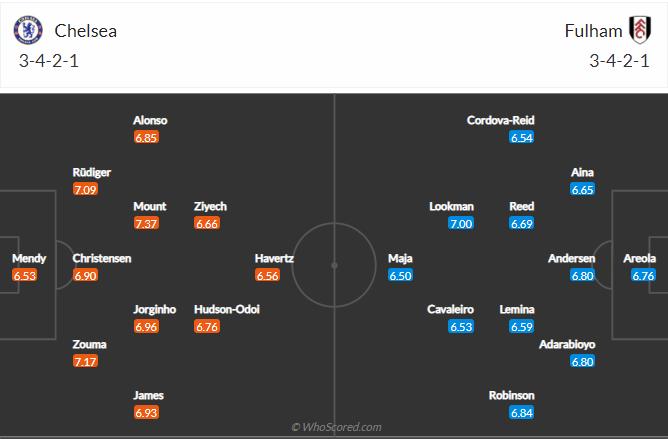
Task: Open the Fulham team name link
Action: tap(590, 30)
